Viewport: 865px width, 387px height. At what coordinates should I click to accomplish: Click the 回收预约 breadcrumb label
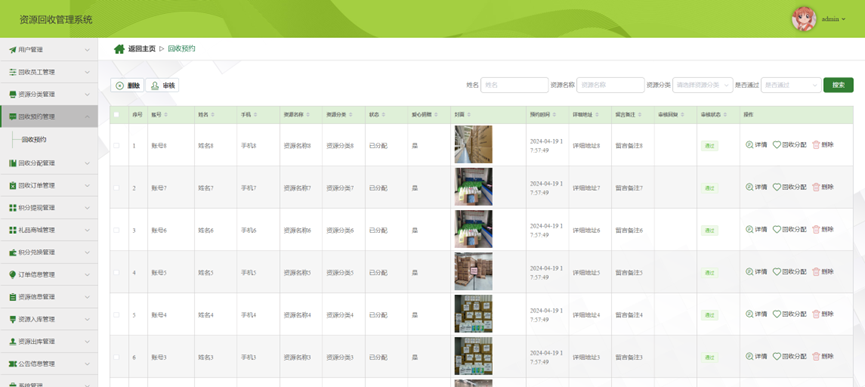pos(181,49)
